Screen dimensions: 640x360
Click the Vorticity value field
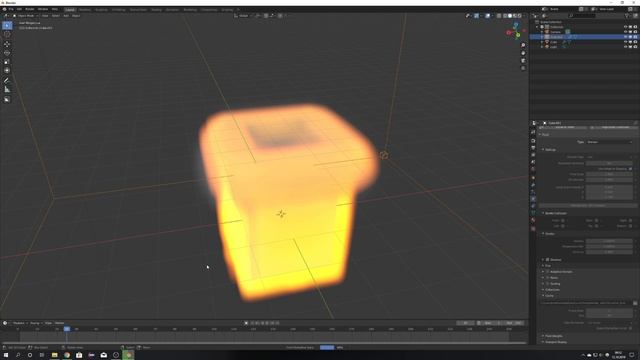tap(609, 252)
